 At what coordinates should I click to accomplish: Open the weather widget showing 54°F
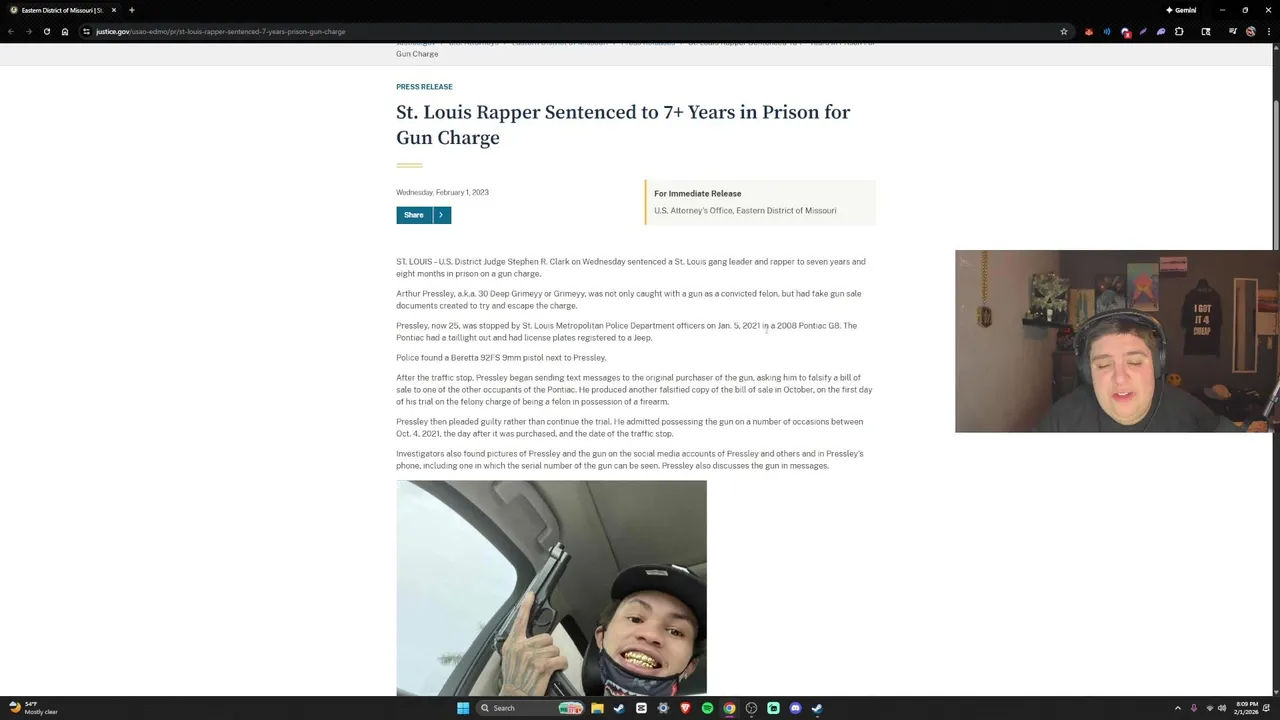pos(33,708)
